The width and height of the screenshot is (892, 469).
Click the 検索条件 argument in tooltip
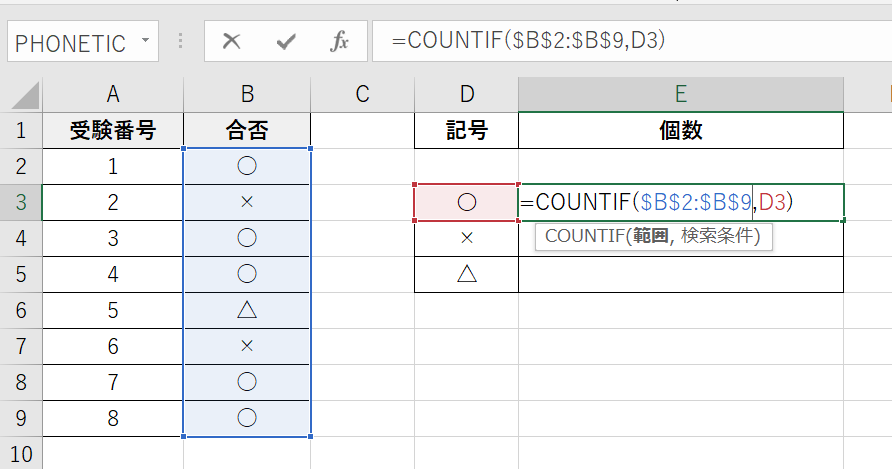pyautogui.click(x=722, y=237)
